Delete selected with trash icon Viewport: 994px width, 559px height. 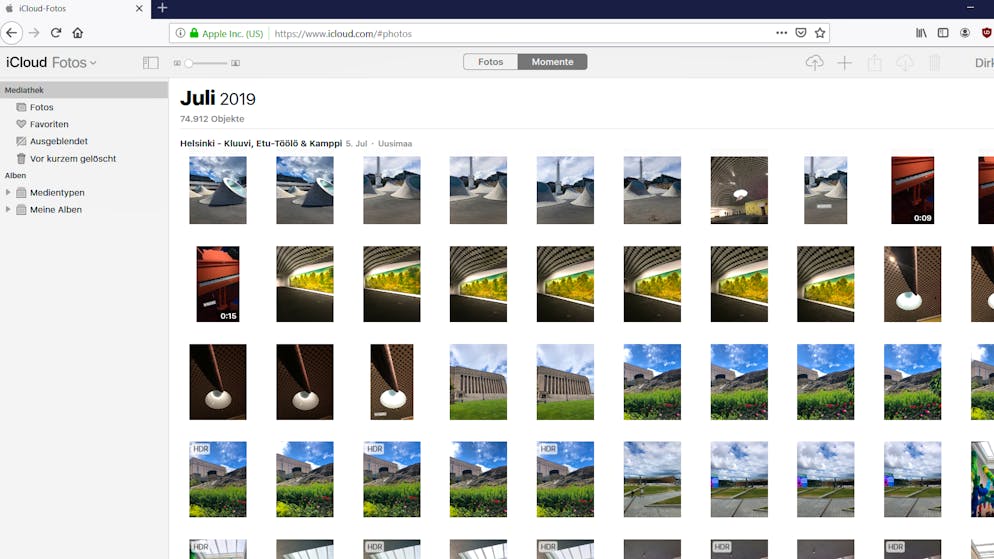pyautogui.click(x=934, y=62)
